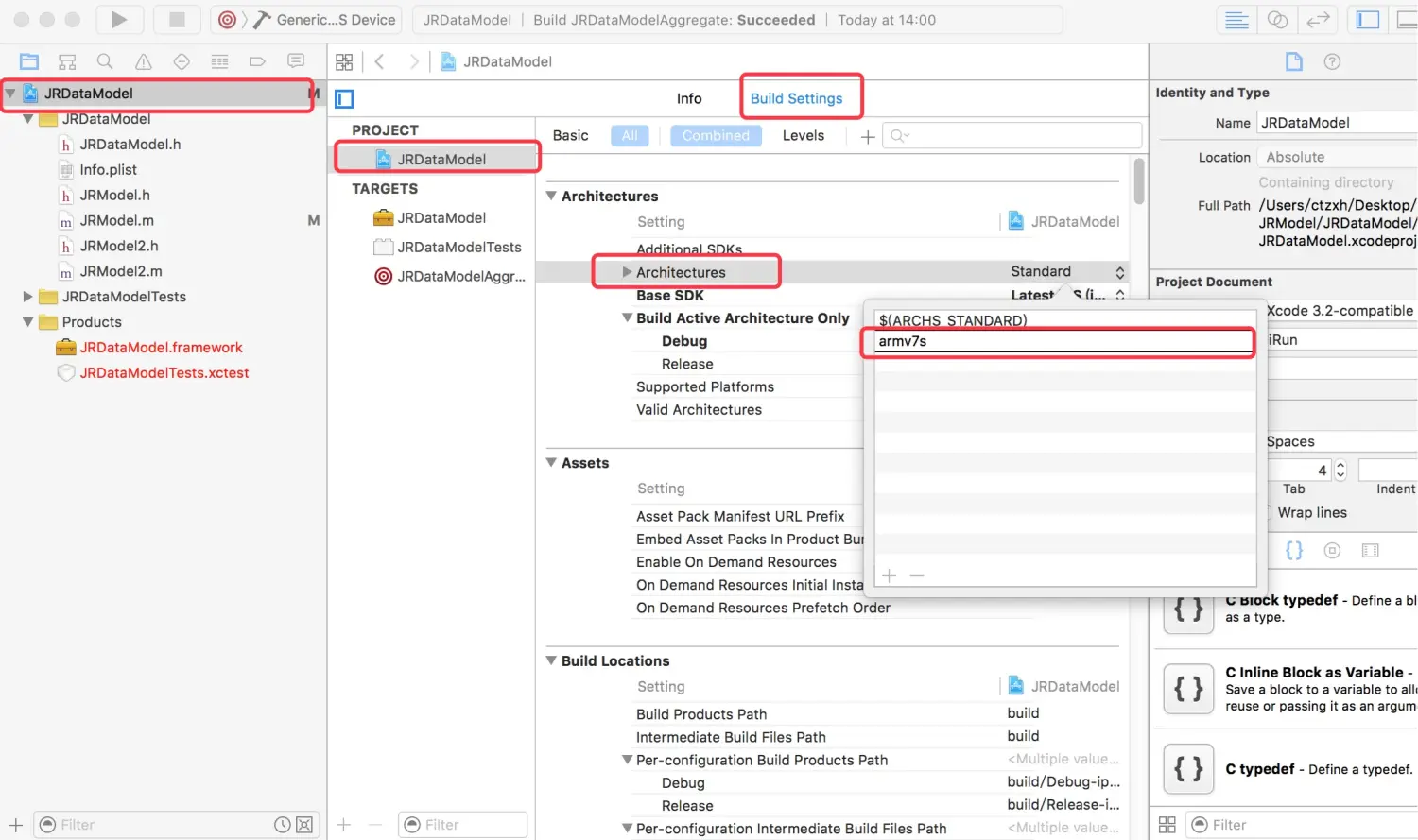Show the Media library icon
Screen dimensions: 1418x840
click(x=1370, y=550)
